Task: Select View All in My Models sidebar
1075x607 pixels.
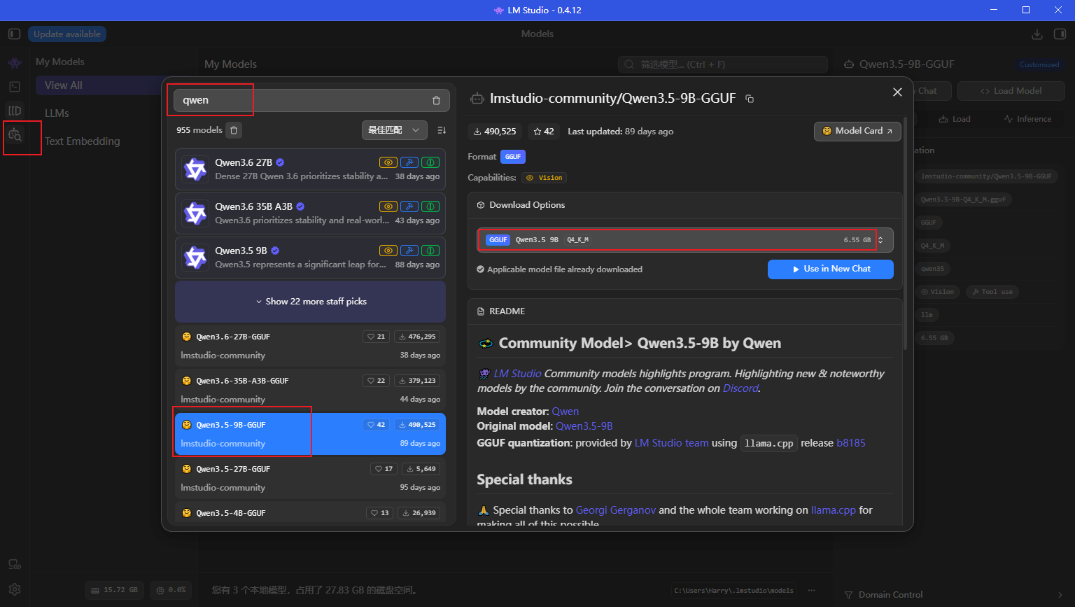Action: click(99, 86)
